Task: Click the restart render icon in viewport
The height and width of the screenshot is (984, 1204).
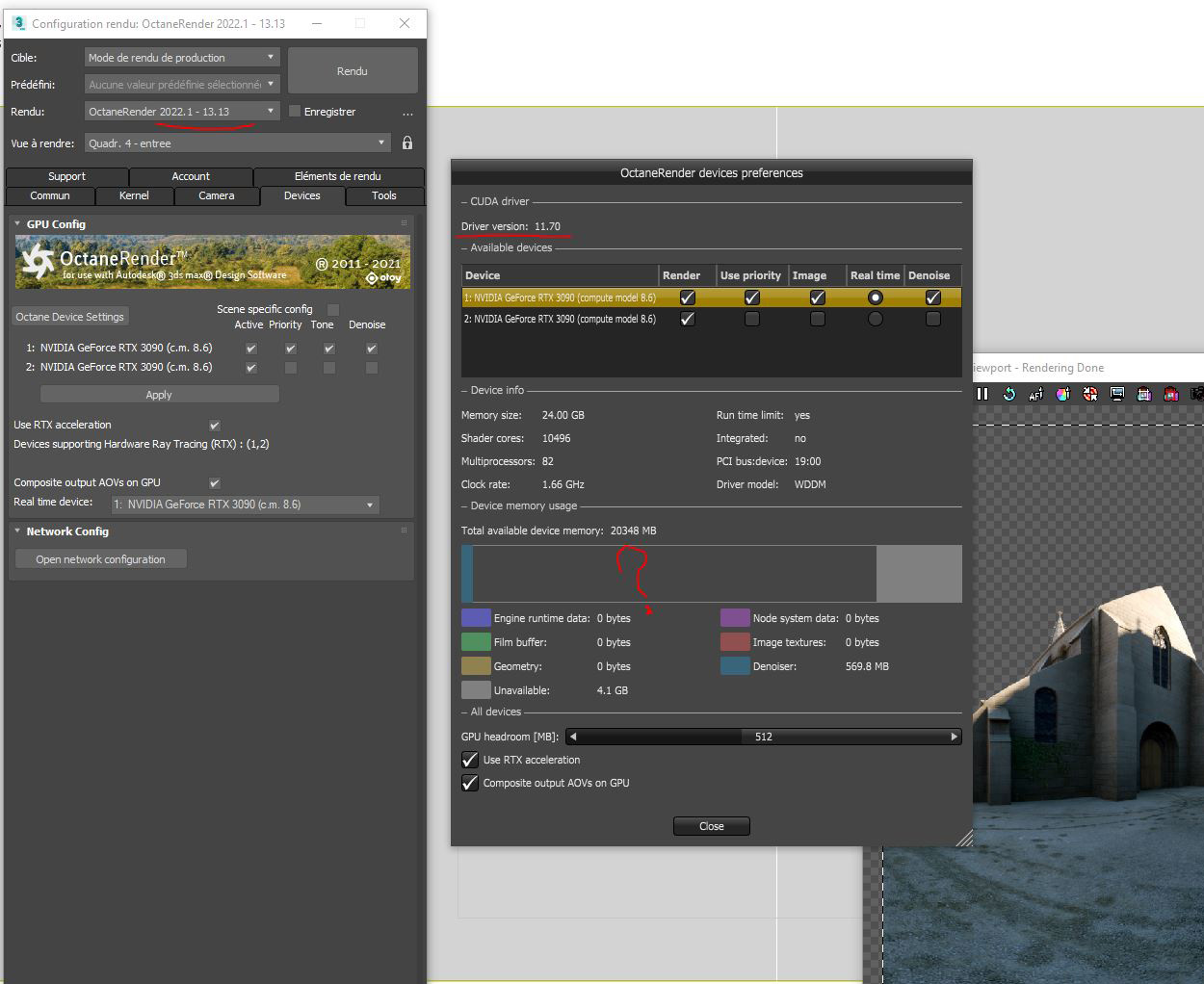Action: (1009, 394)
